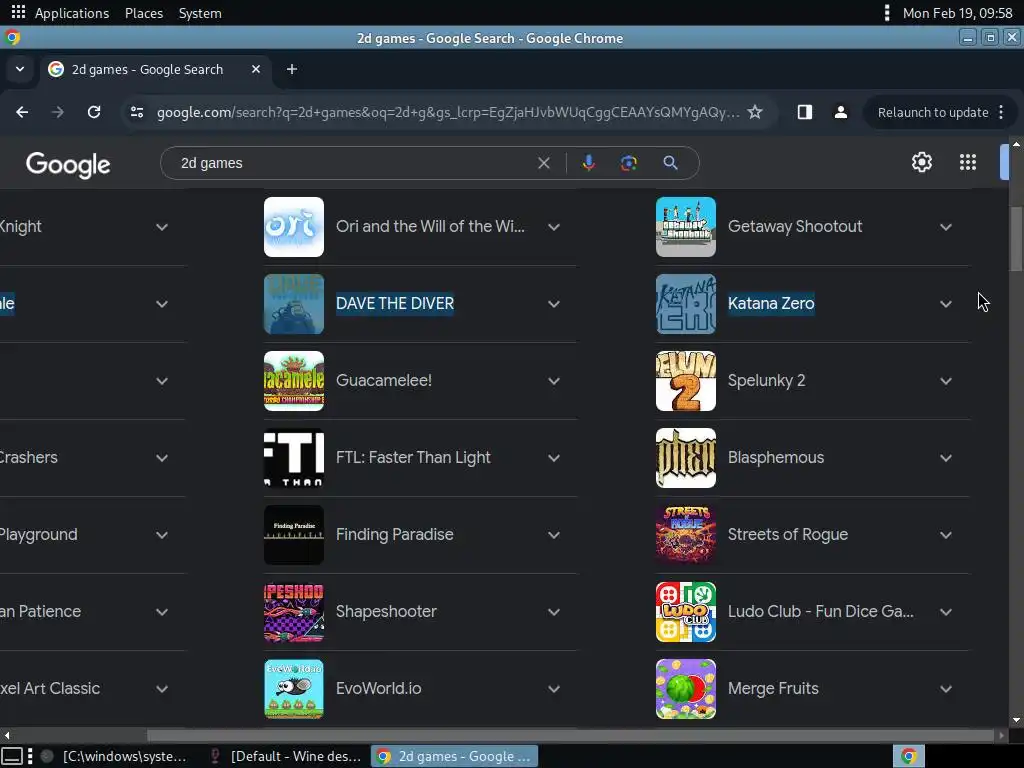Click the Shapeshooter thumbnail
1024x768 pixels.
tap(294, 612)
